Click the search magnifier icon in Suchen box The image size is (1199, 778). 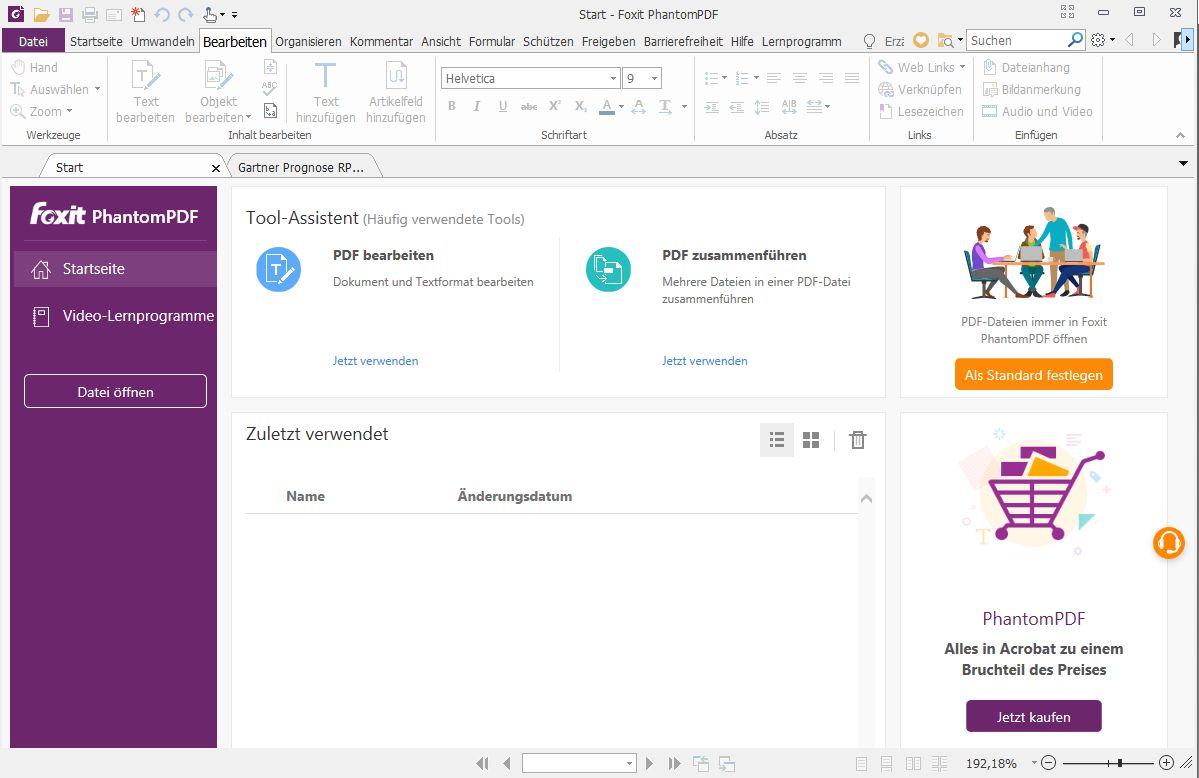click(1075, 40)
